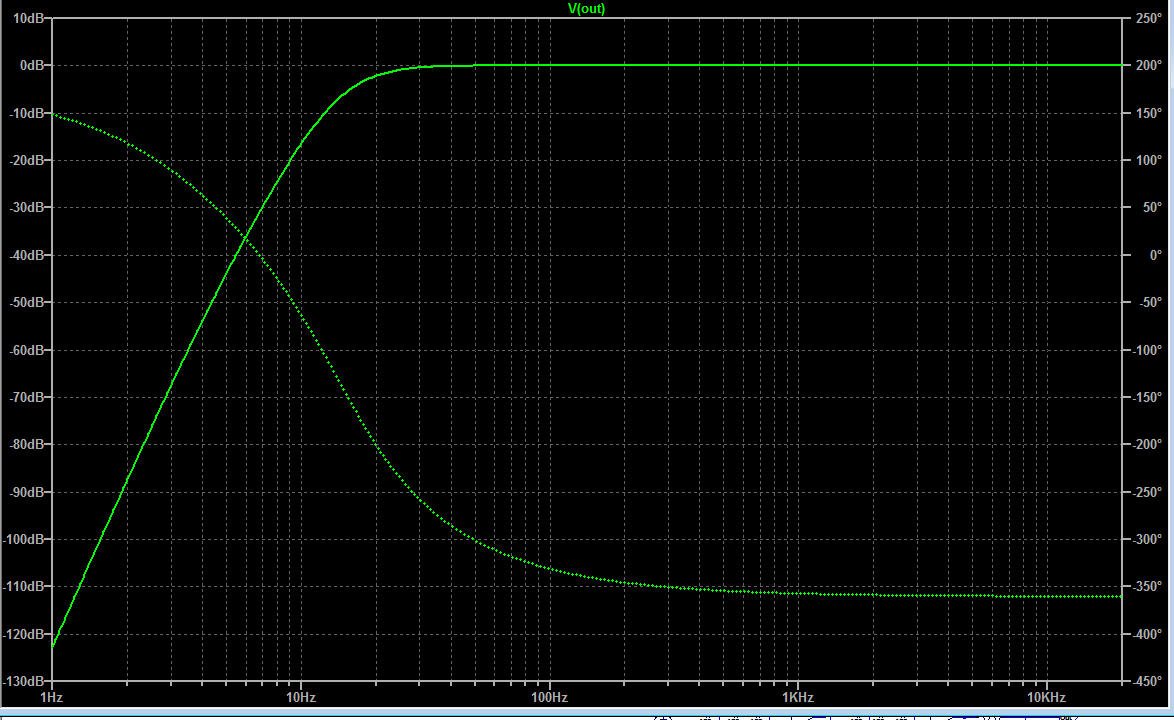Click the -100dB magnitude axis label

click(x=25, y=540)
